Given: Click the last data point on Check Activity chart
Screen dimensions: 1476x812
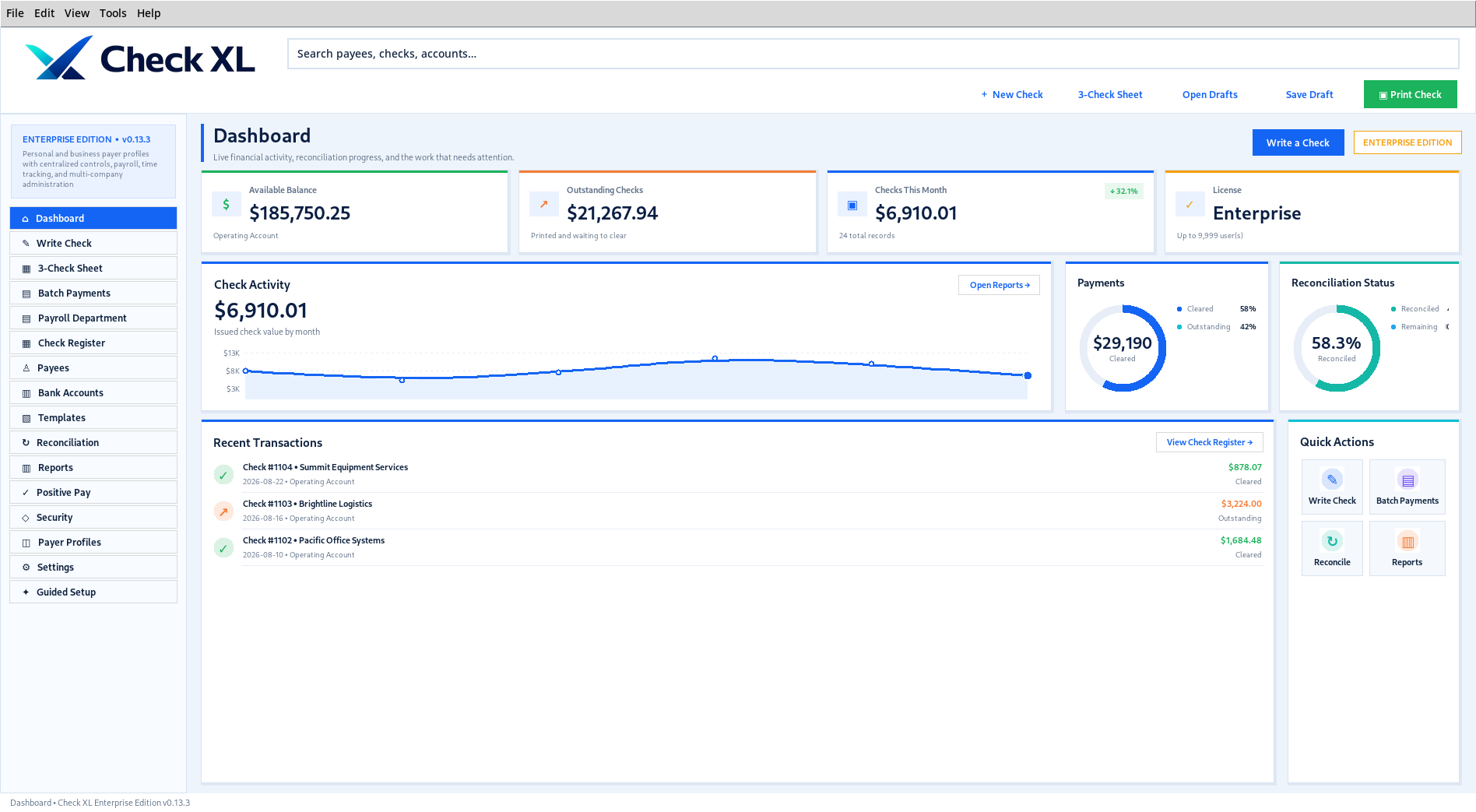Looking at the screenshot, I should click(1028, 375).
